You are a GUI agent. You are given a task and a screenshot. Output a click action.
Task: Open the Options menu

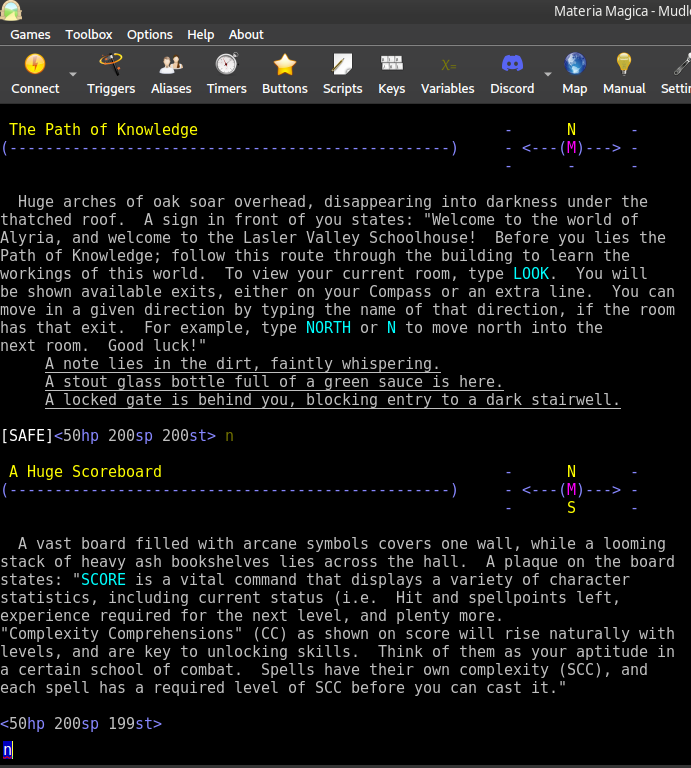click(150, 34)
